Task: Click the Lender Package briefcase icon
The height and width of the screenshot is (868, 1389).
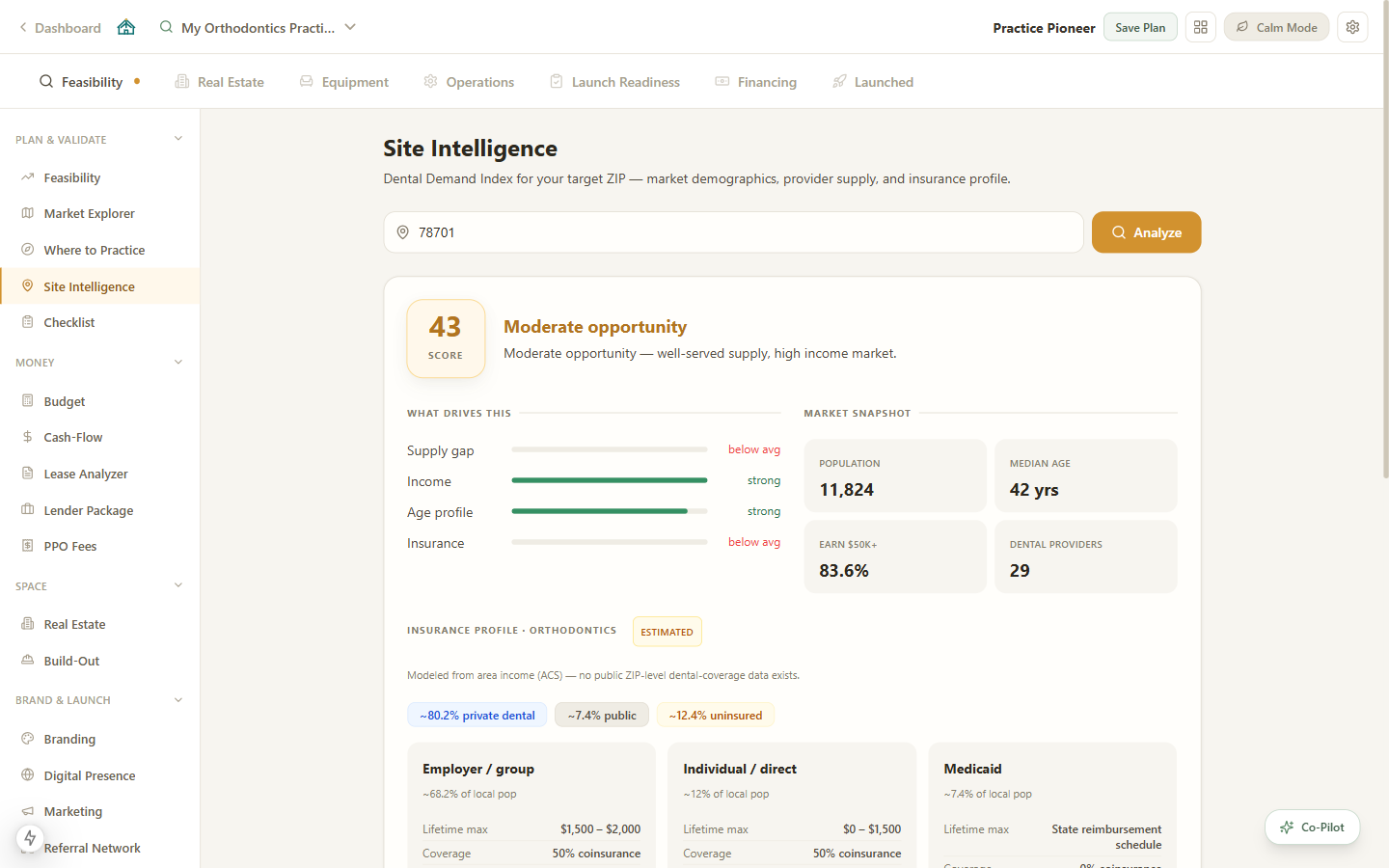Action: click(x=28, y=510)
